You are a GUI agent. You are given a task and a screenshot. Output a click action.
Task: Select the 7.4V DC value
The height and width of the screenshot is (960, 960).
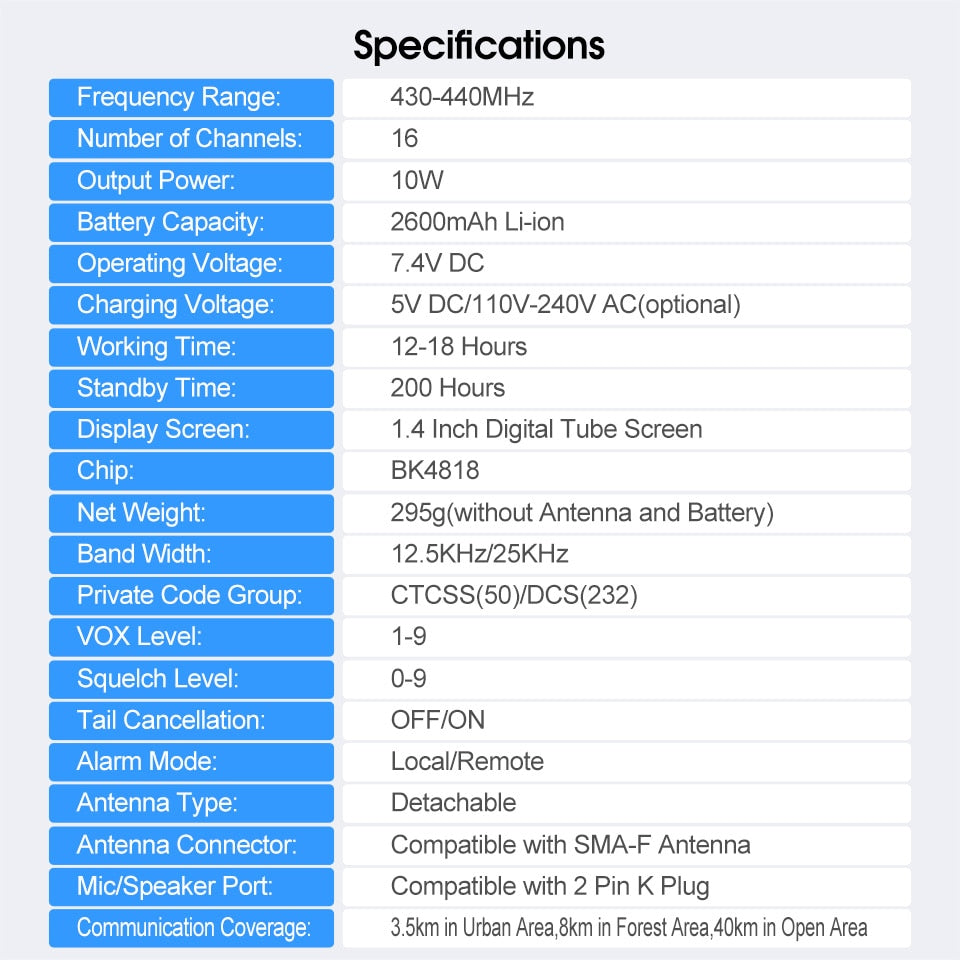437,264
